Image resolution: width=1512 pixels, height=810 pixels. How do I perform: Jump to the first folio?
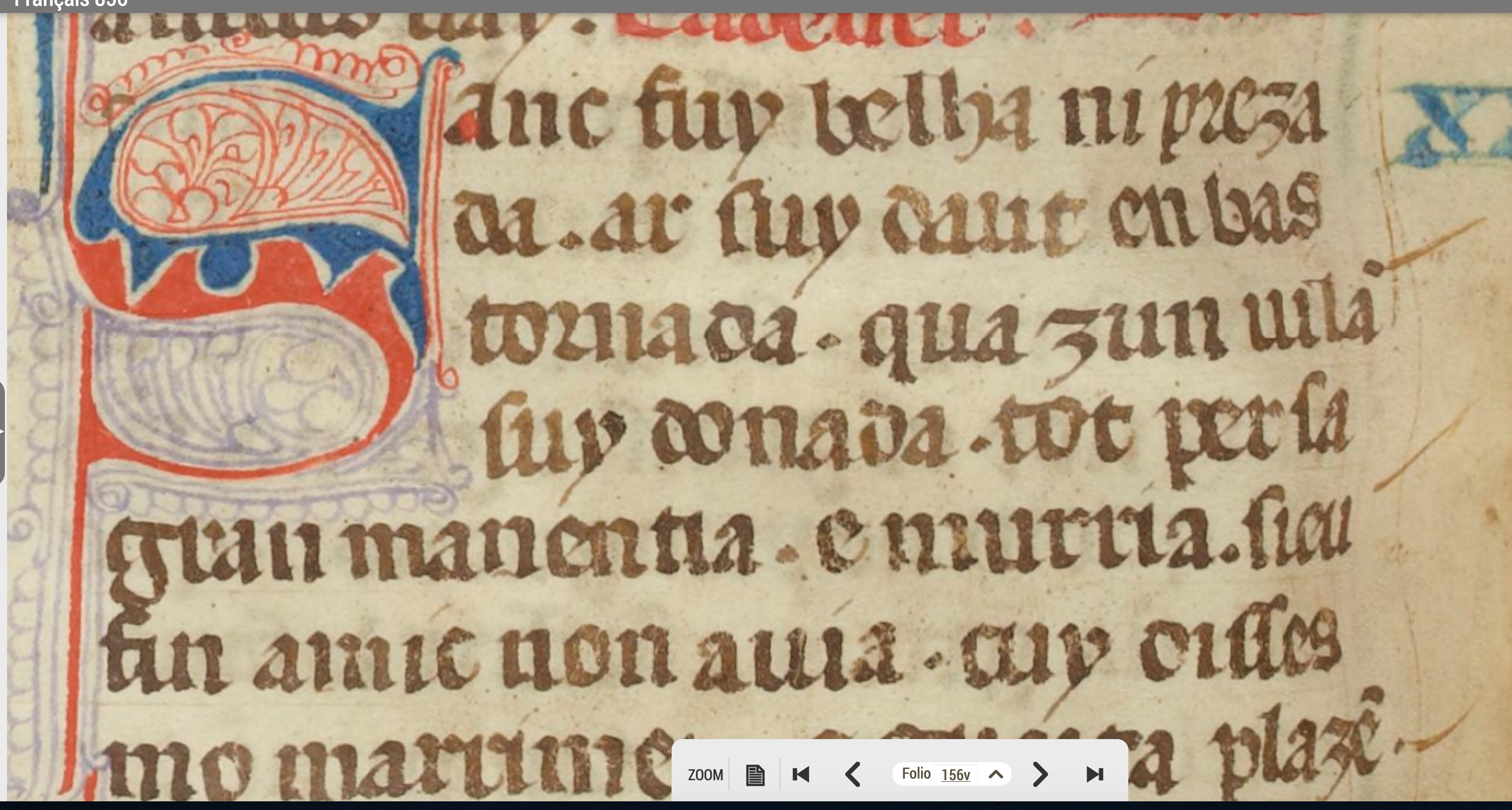(x=800, y=774)
